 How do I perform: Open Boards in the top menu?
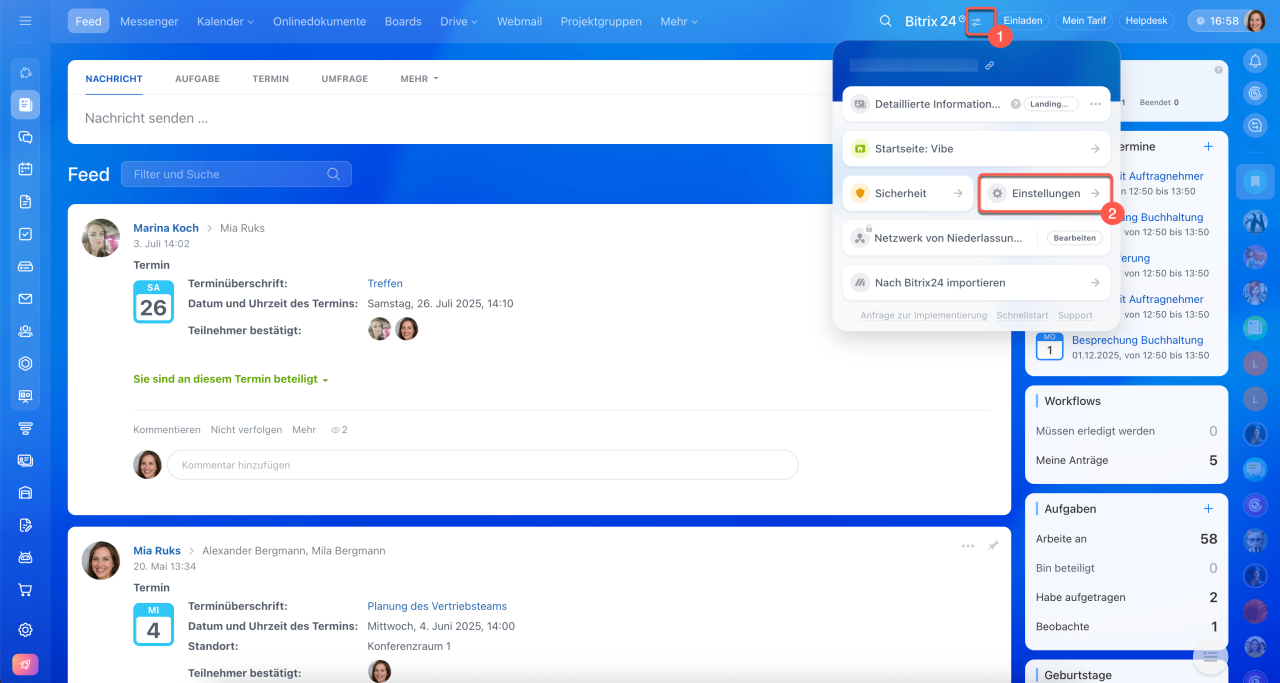click(x=402, y=21)
